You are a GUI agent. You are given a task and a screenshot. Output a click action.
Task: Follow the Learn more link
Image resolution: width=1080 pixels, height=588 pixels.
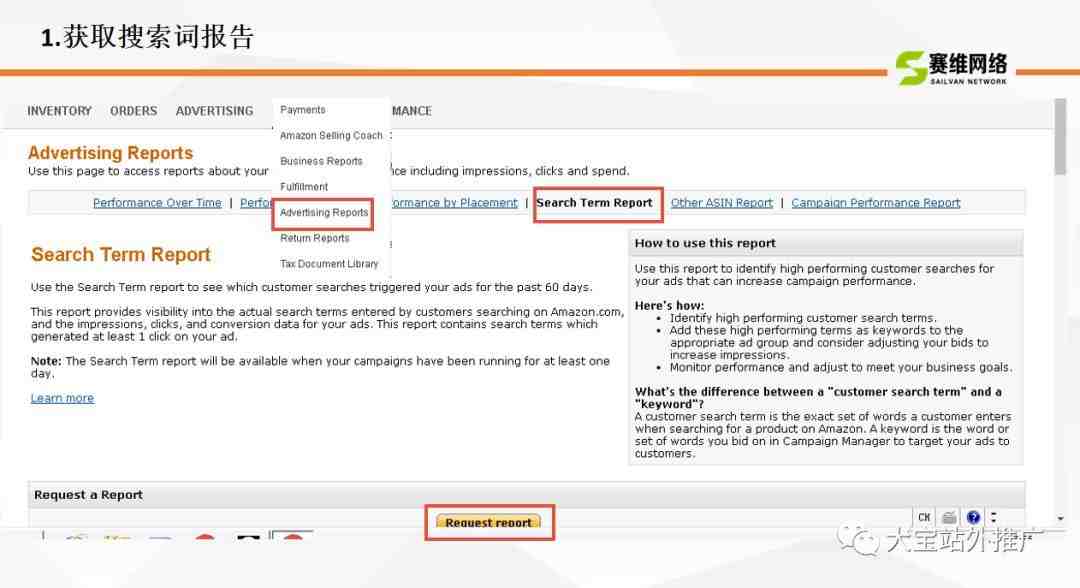(62, 398)
